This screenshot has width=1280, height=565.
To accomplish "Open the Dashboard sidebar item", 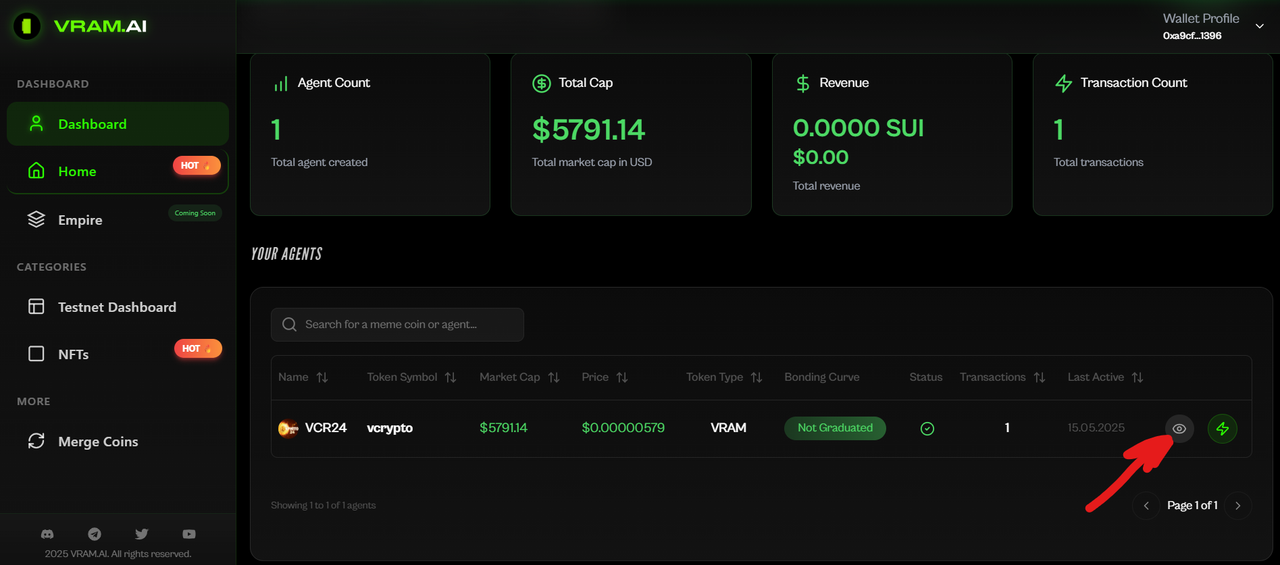I will point(118,124).
